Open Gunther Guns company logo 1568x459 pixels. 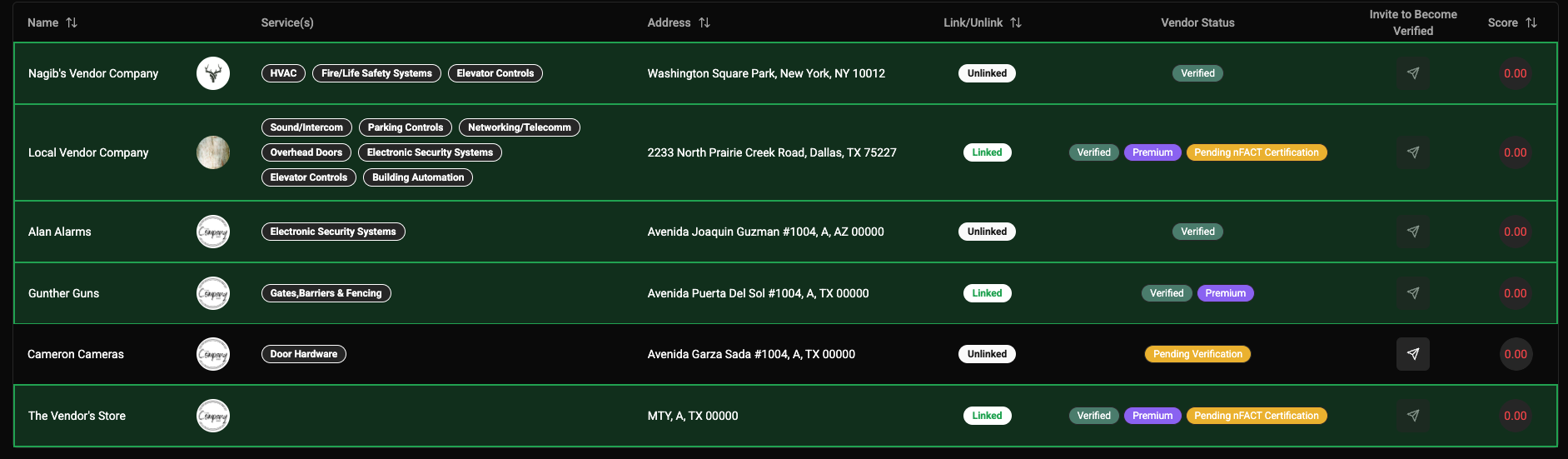(x=213, y=293)
